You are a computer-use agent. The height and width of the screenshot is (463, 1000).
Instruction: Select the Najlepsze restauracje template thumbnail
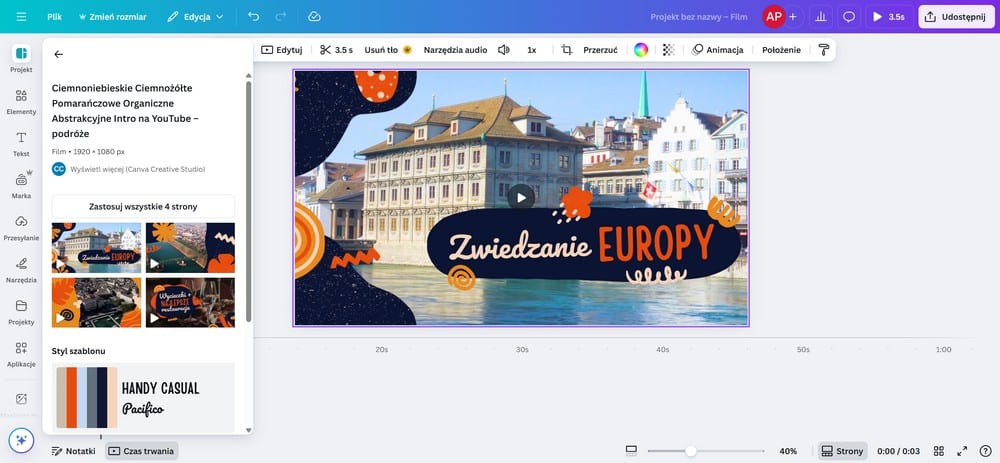coord(190,302)
